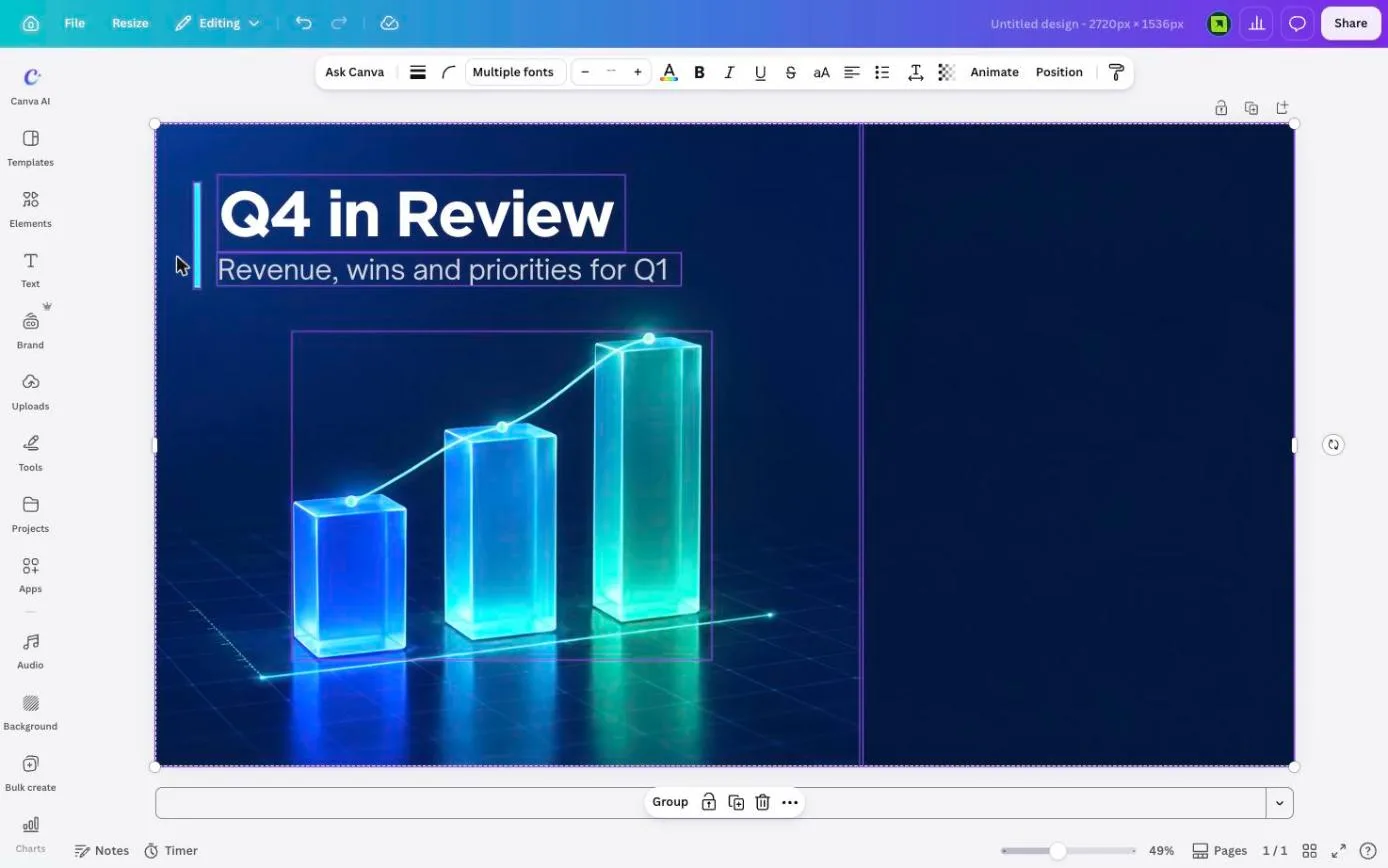Viewport: 1388px width, 868px height.
Task: Open the Brand panel
Action: tap(30, 331)
